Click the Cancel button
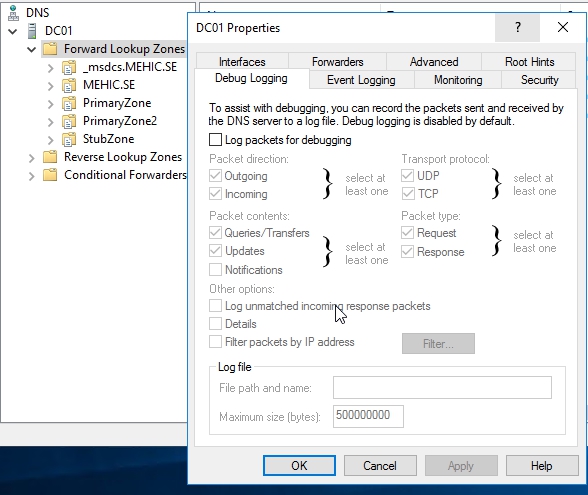Image resolution: width=588 pixels, height=495 pixels. point(380,465)
